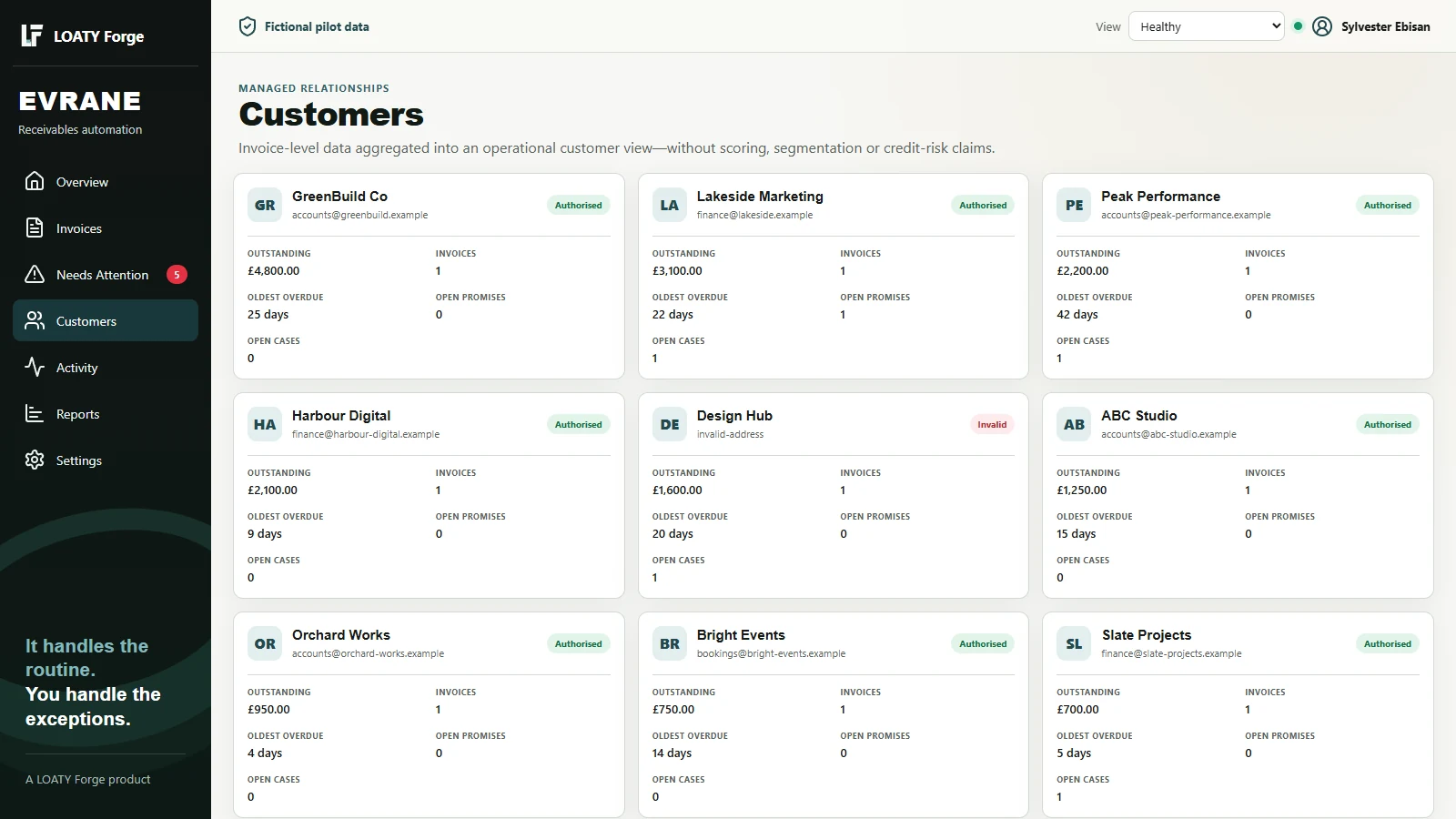Screen dimensions: 1456x819
Task: Click the Activity pulse icon
Action: 35,367
